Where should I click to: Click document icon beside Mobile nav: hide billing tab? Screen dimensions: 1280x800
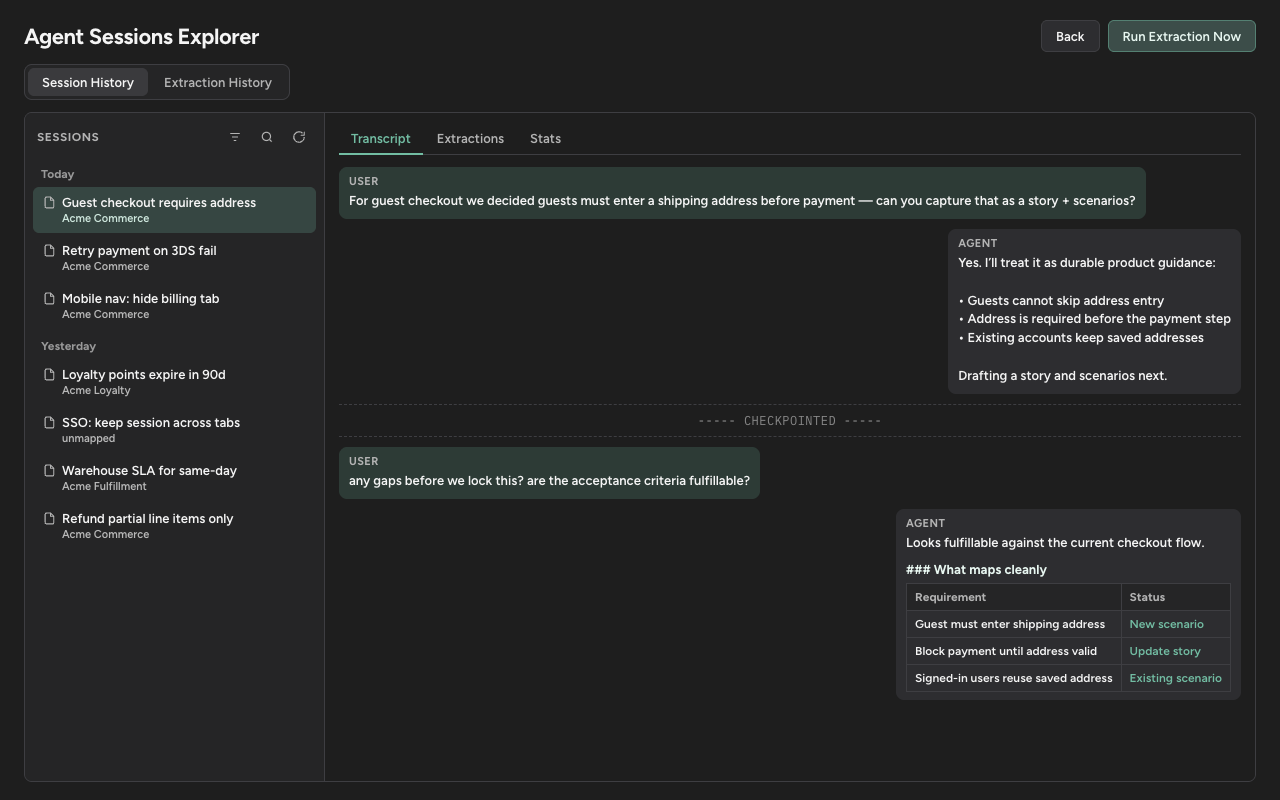coord(49,299)
